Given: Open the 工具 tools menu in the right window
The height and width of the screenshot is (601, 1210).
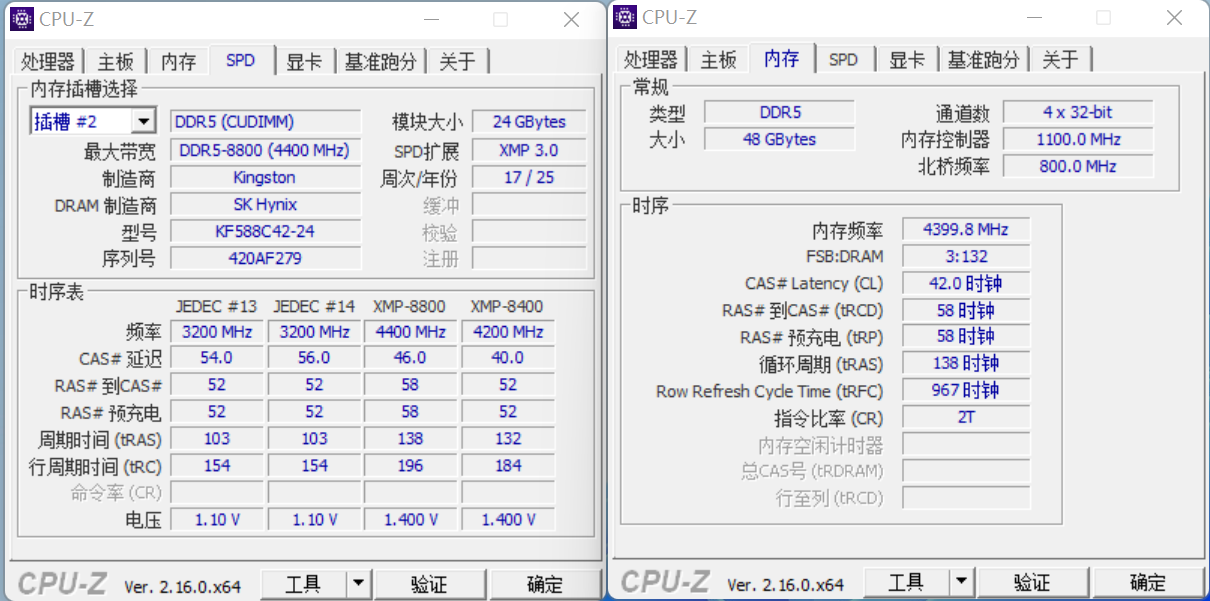Looking at the screenshot, I should [x=907, y=581].
